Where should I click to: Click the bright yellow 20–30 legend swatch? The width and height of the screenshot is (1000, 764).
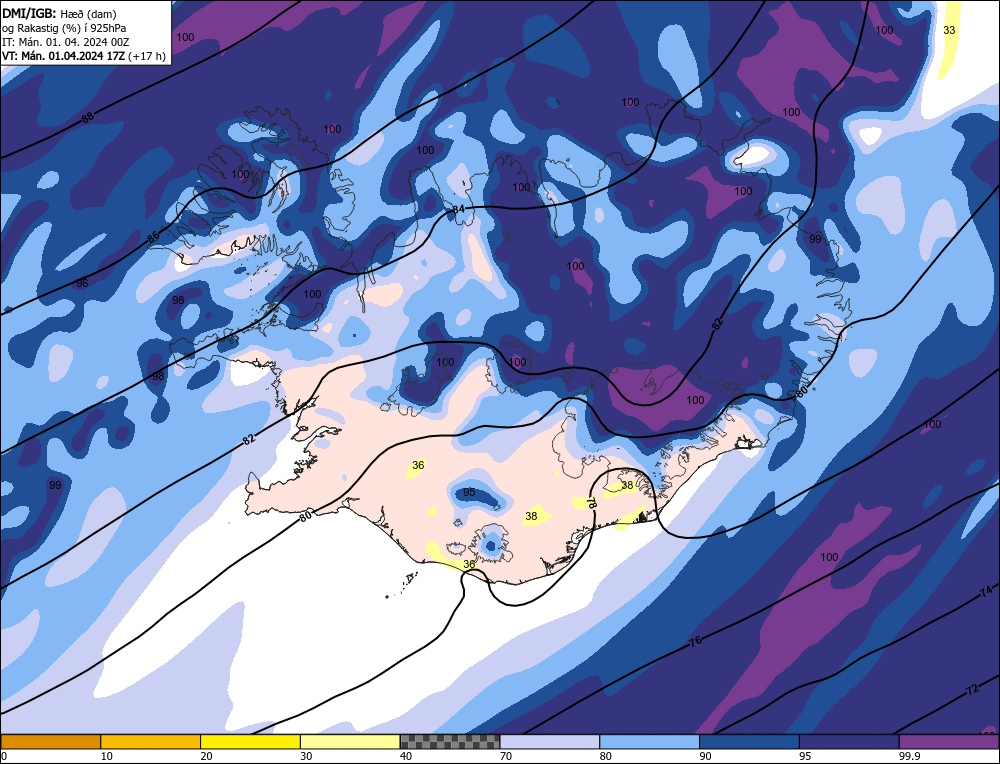click(250, 741)
